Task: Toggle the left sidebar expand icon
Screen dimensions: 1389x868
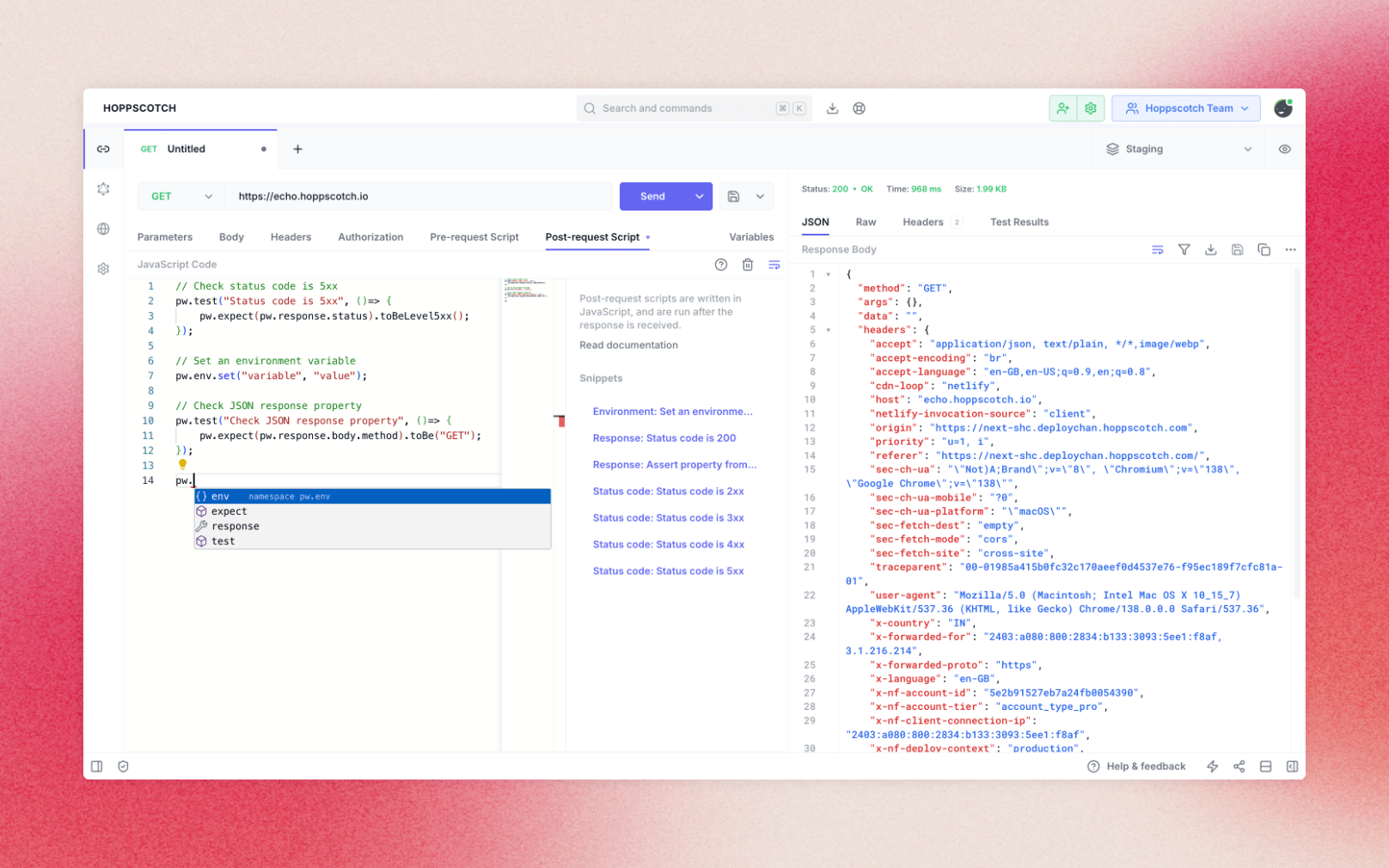Action: pyautogui.click(x=97, y=767)
